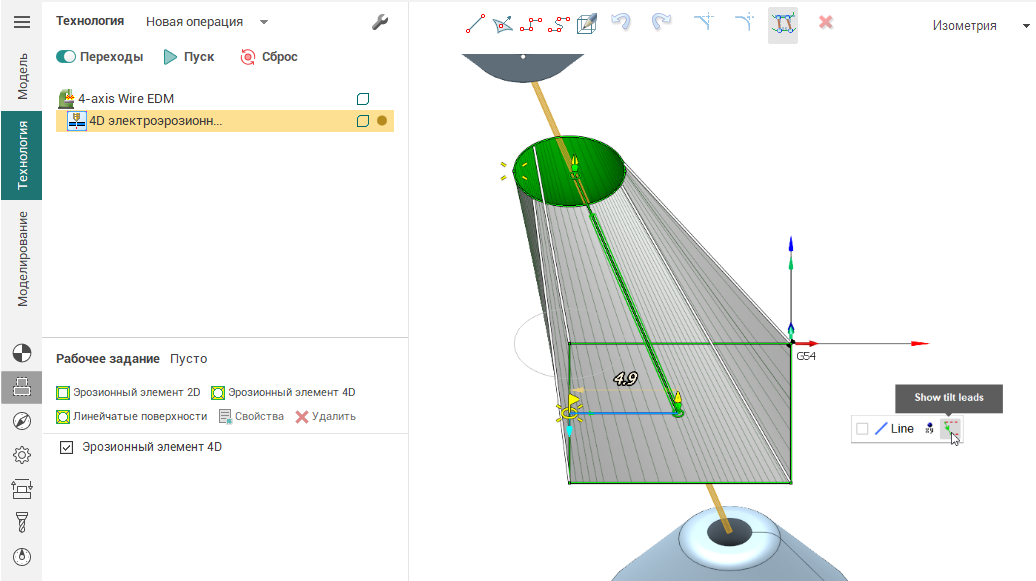Click the wireframe box edit icon
Viewport: 1036px width, 581px height.
coord(588,23)
